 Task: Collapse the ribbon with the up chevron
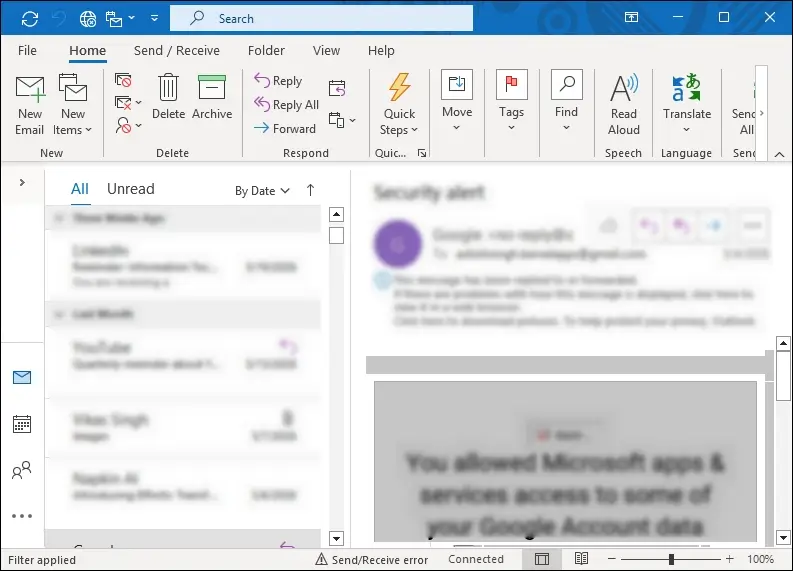[779, 154]
